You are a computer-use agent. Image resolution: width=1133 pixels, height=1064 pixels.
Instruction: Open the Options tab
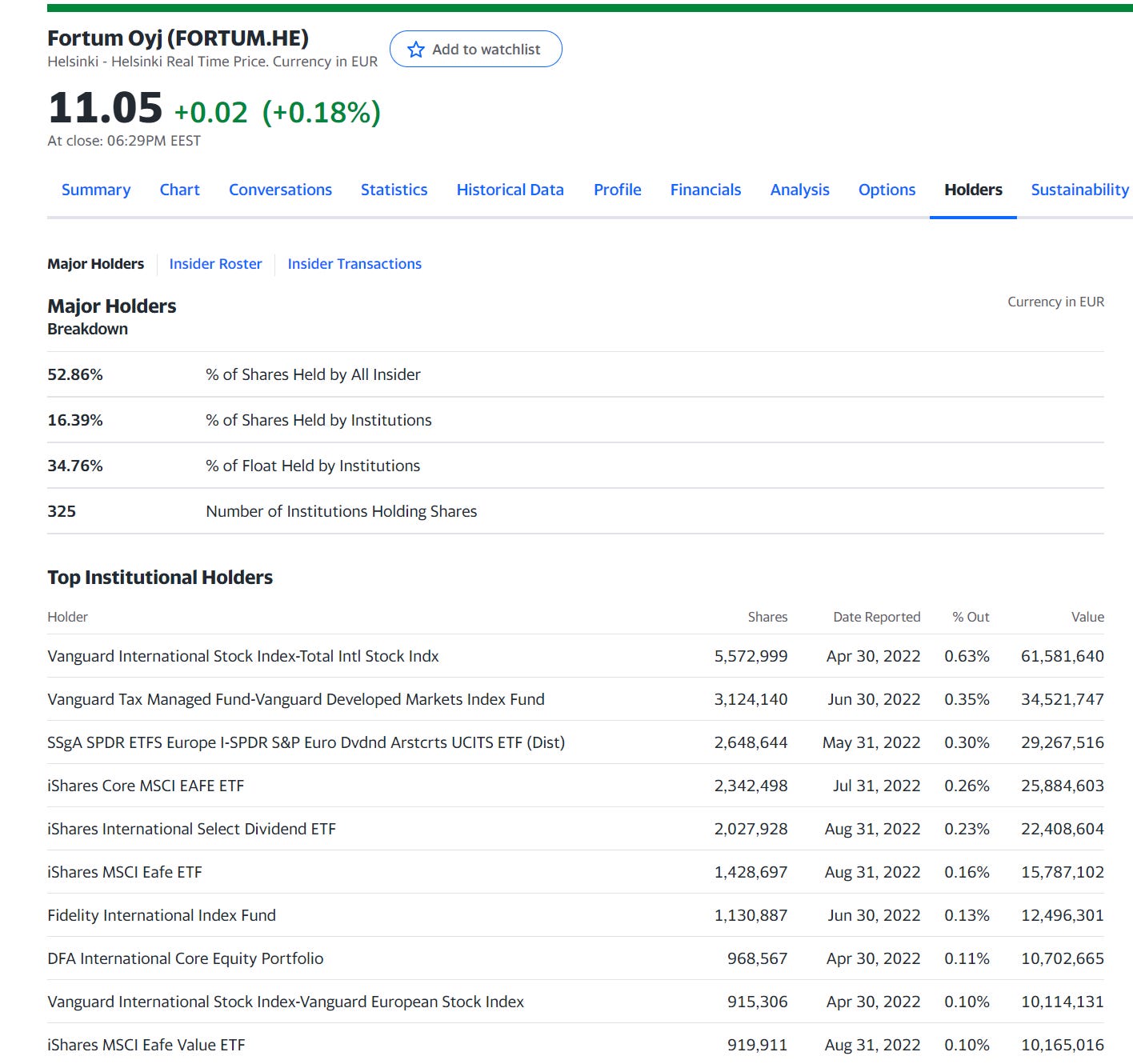pos(887,190)
